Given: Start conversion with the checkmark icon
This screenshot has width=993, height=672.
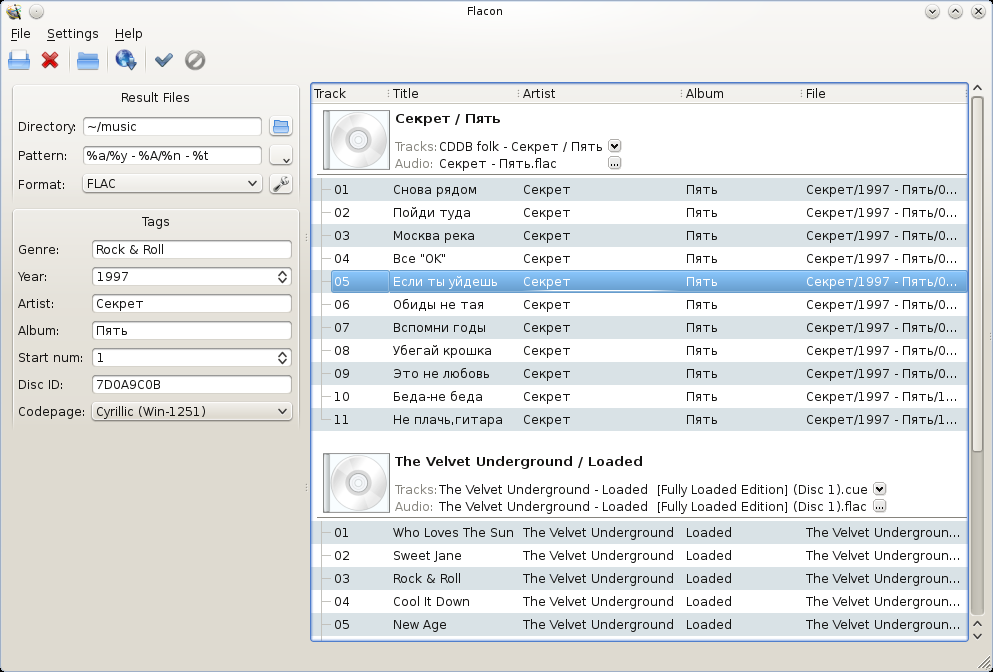Looking at the screenshot, I should (163, 60).
